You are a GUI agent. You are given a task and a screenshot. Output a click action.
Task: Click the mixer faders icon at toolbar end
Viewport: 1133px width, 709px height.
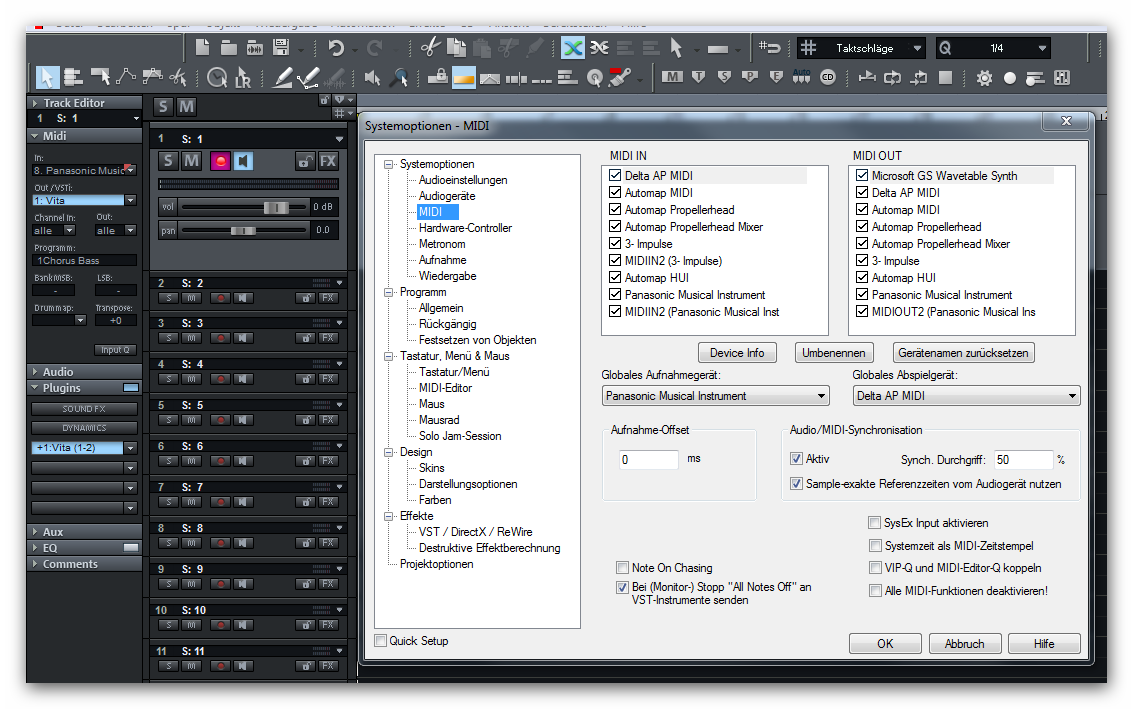click(x=1062, y=77)
